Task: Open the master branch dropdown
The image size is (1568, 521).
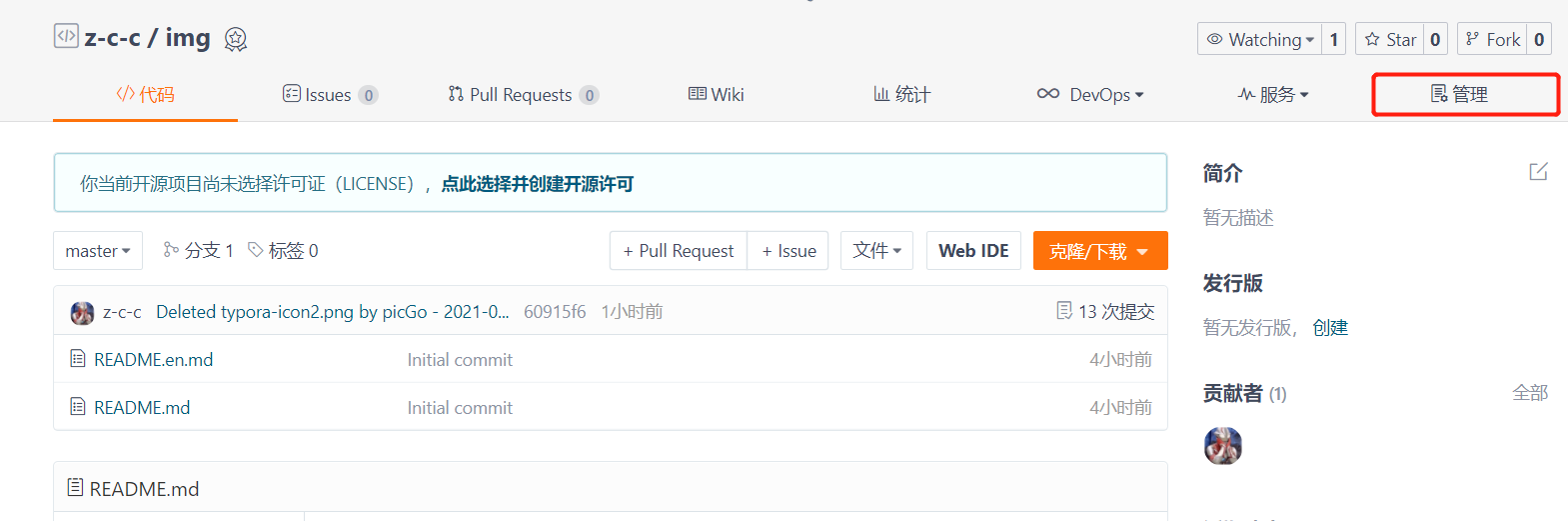Action: (98, 251)
